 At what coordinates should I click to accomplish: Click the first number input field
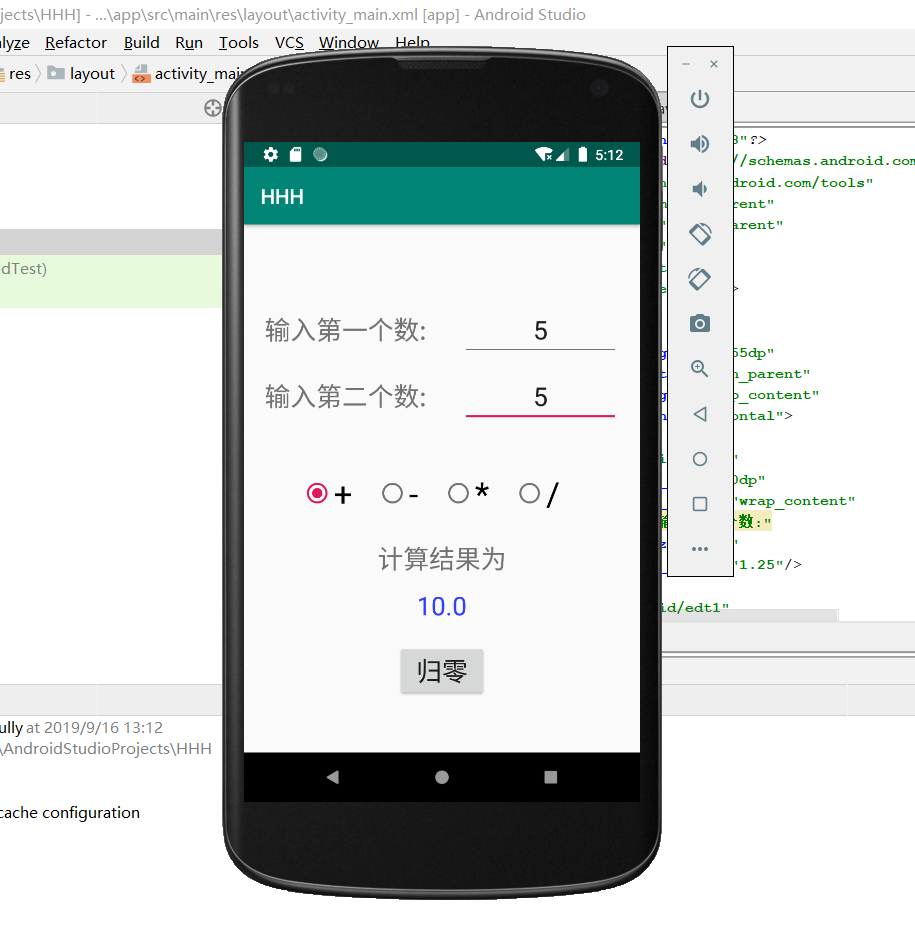tap(540, 331)
